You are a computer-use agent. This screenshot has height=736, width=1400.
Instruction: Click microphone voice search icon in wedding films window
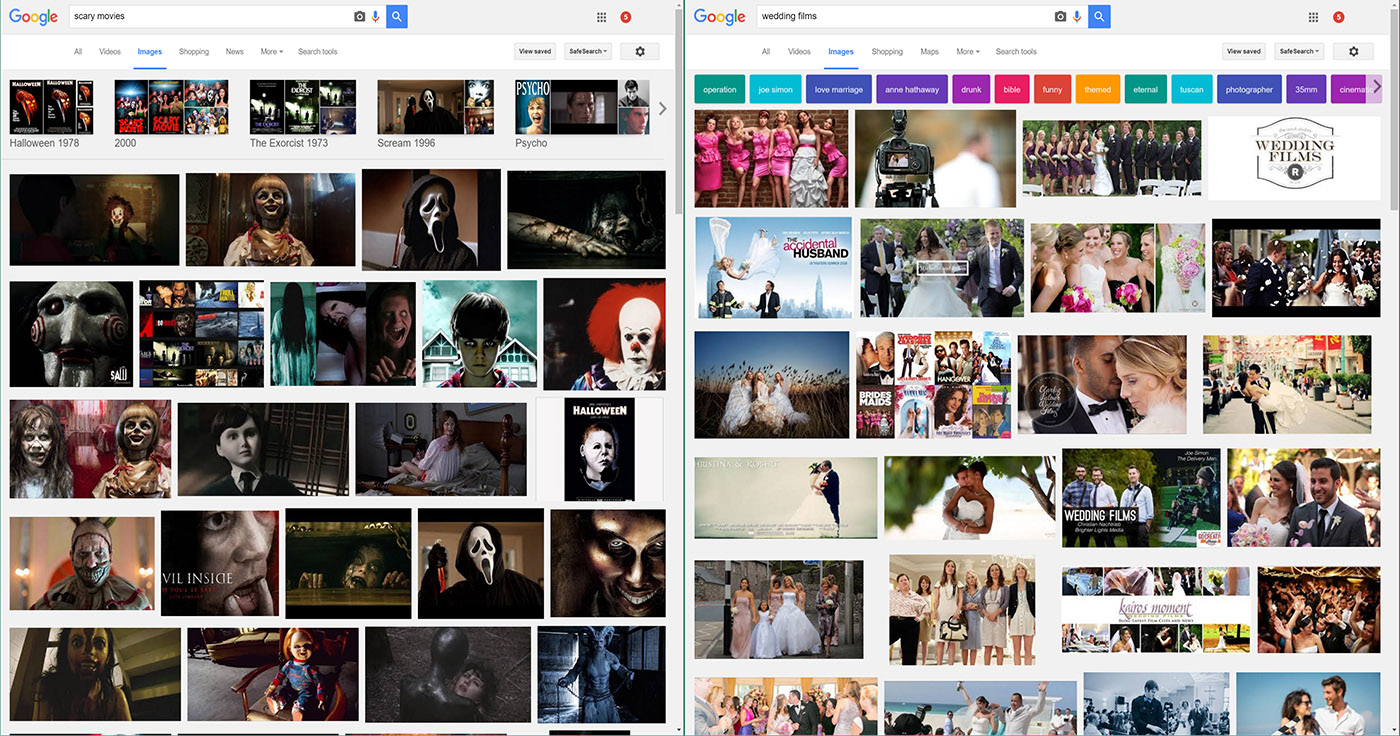point(1077,17)
